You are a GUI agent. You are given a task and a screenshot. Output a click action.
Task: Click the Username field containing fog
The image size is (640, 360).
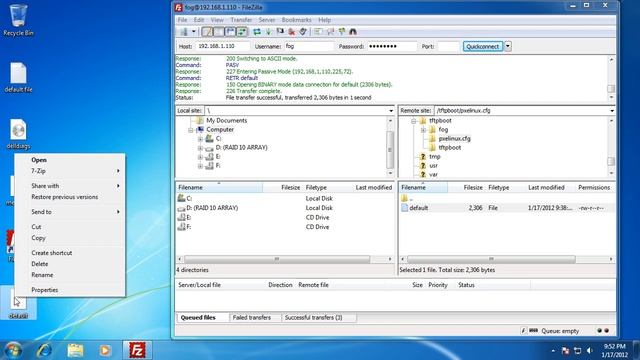pos(309,47)
